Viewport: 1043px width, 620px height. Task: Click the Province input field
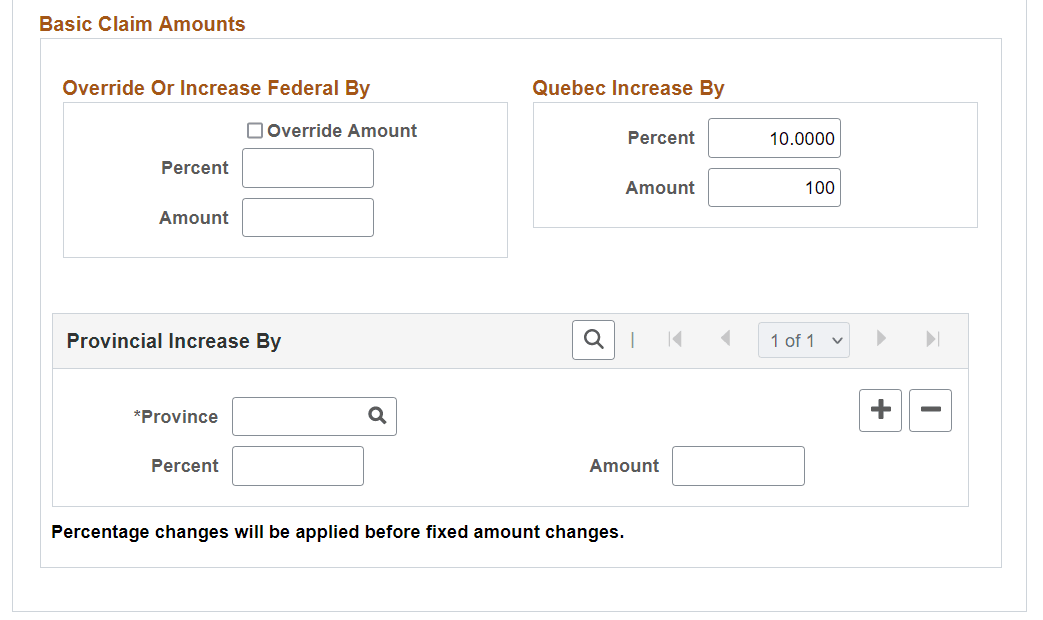295,416
